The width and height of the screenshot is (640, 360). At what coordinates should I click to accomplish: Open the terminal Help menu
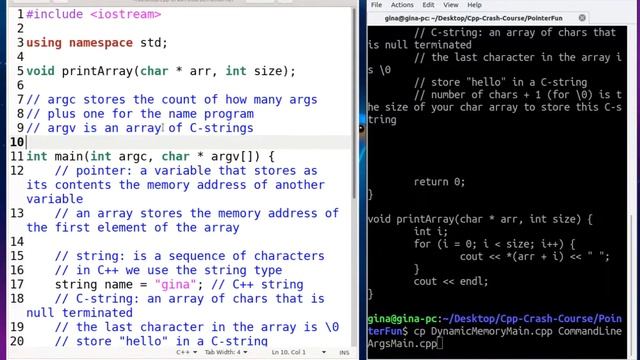tap(474, 5)
